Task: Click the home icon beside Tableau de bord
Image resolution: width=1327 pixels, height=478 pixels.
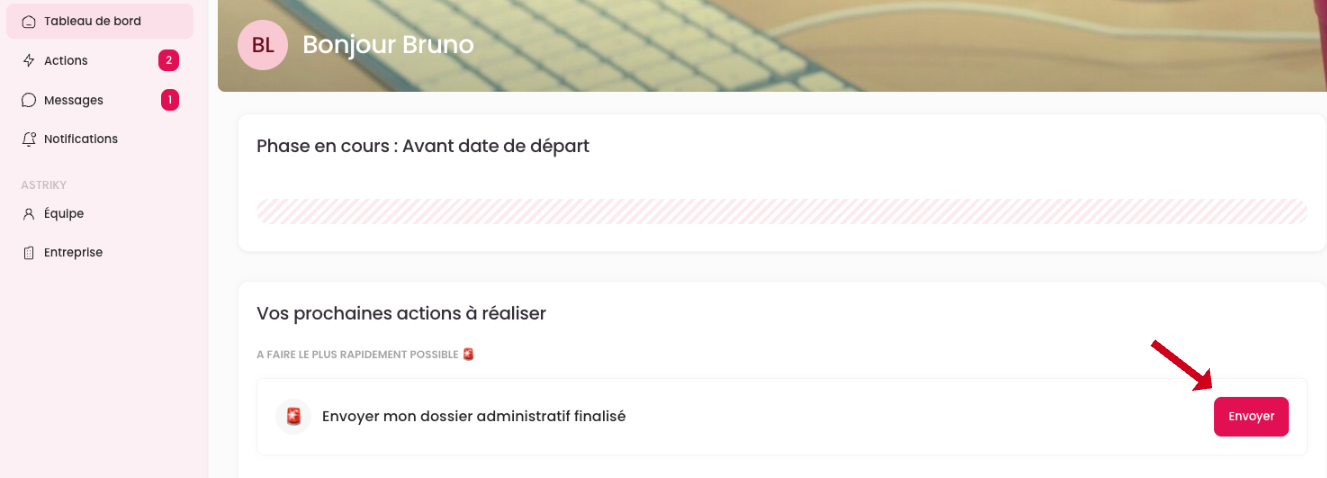Action: [x=29, y=21]
